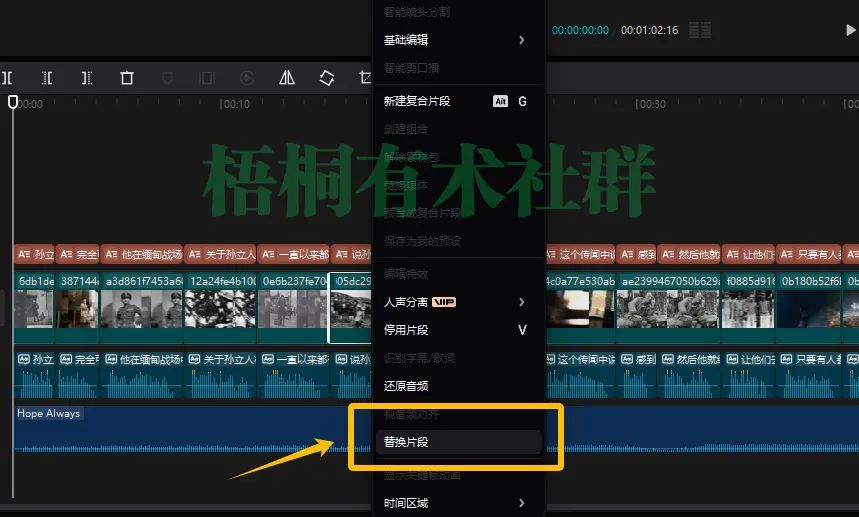This screenshot has width=859, height=517.
Task: Select the split clip tool in the timeline toolbar
Action: [7, 78]
